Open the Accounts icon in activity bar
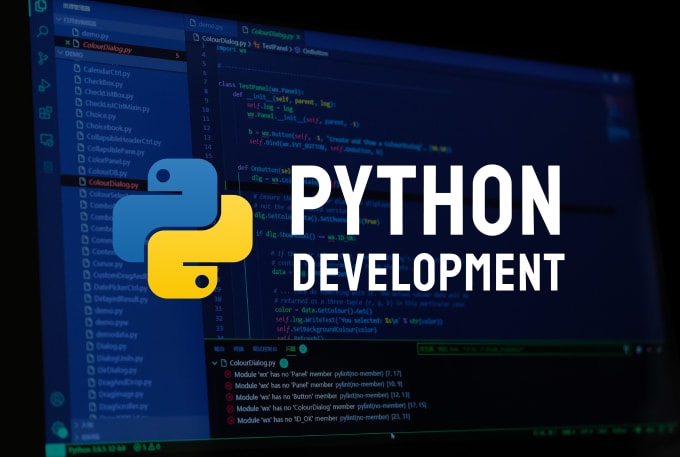Image resolution: width=680 pixels, height=457 pixels. 57,399
